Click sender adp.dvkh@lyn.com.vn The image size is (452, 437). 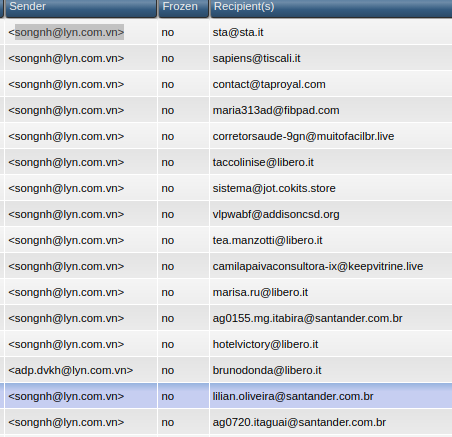click(71, 370)
